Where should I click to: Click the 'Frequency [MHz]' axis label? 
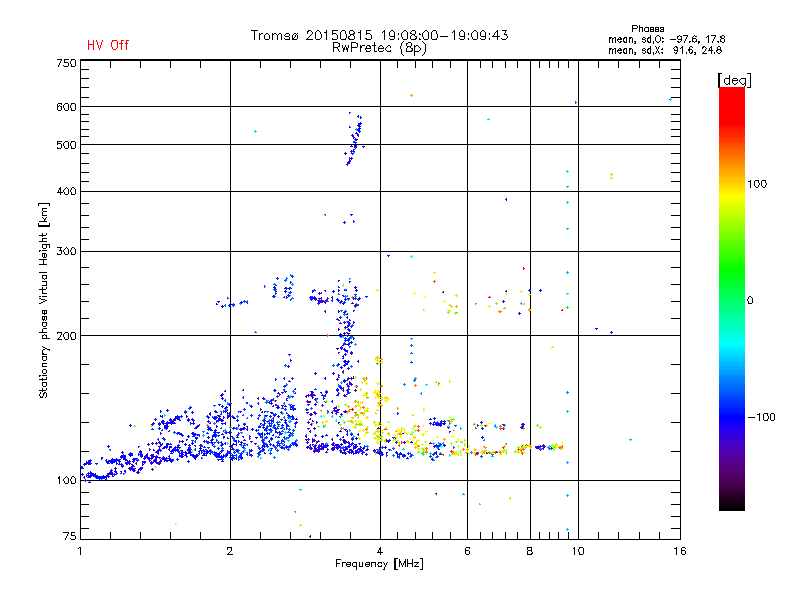[379, 564]
